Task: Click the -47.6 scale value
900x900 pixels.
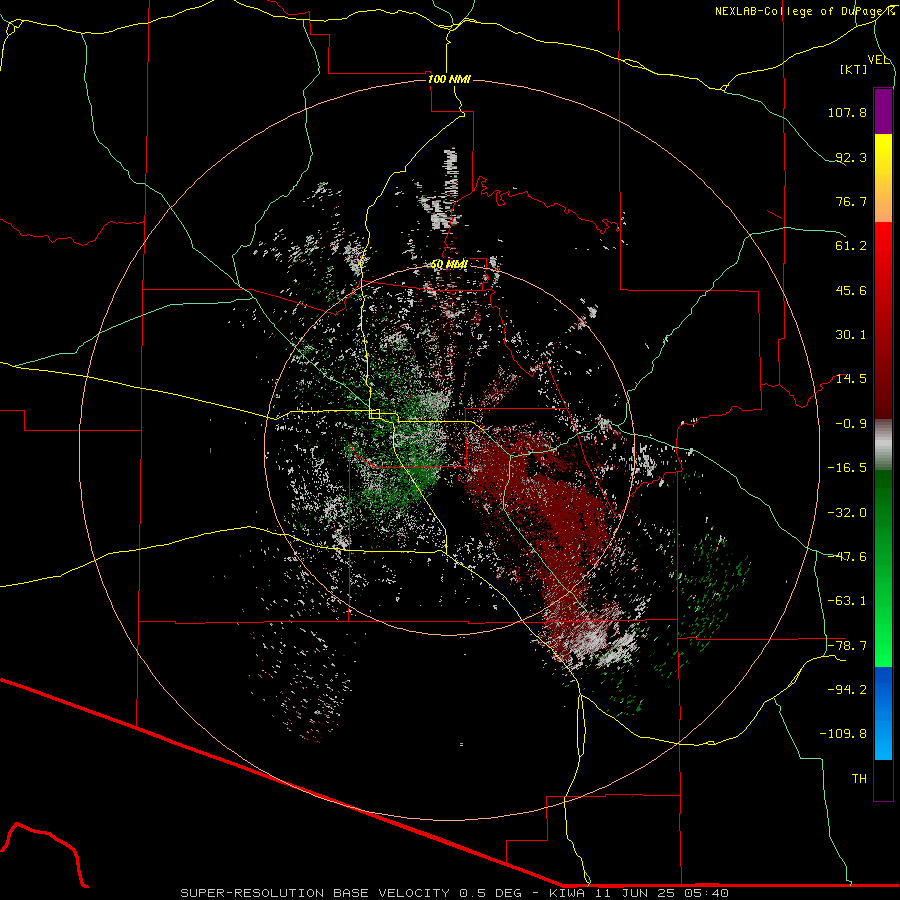Action: (x=847, y=557)
